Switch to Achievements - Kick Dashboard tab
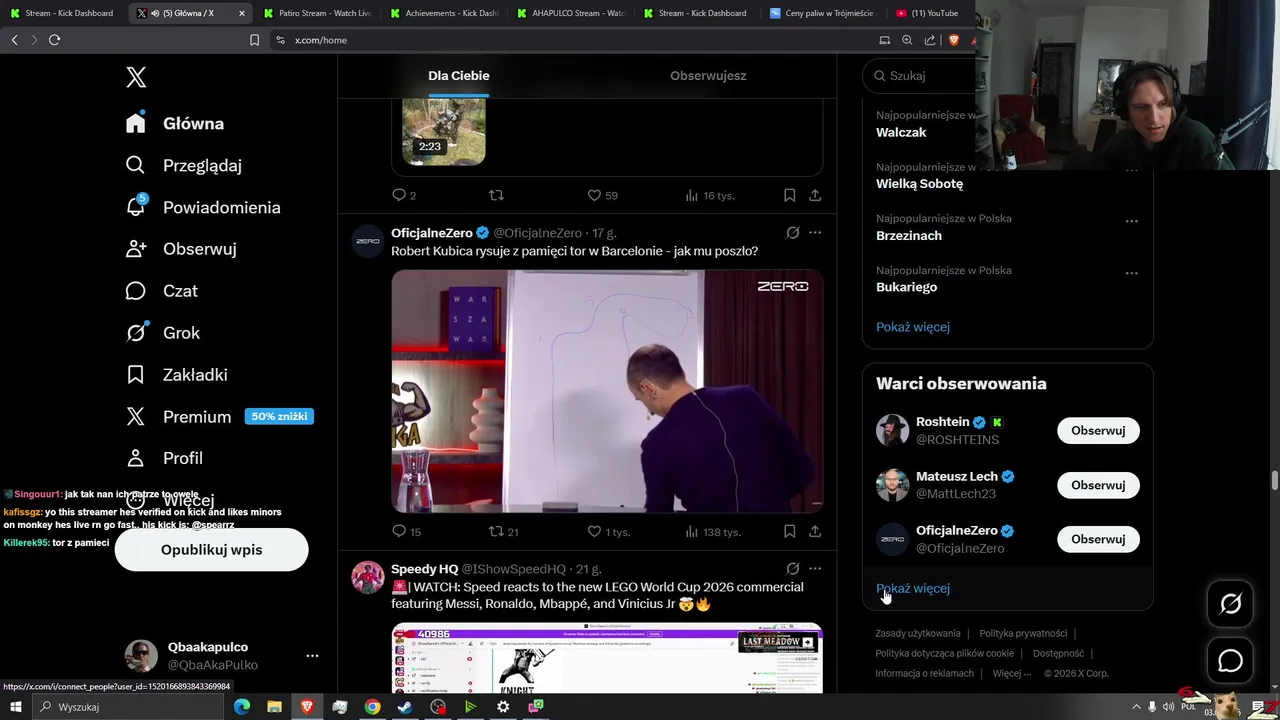 click(x=444, y=13)
